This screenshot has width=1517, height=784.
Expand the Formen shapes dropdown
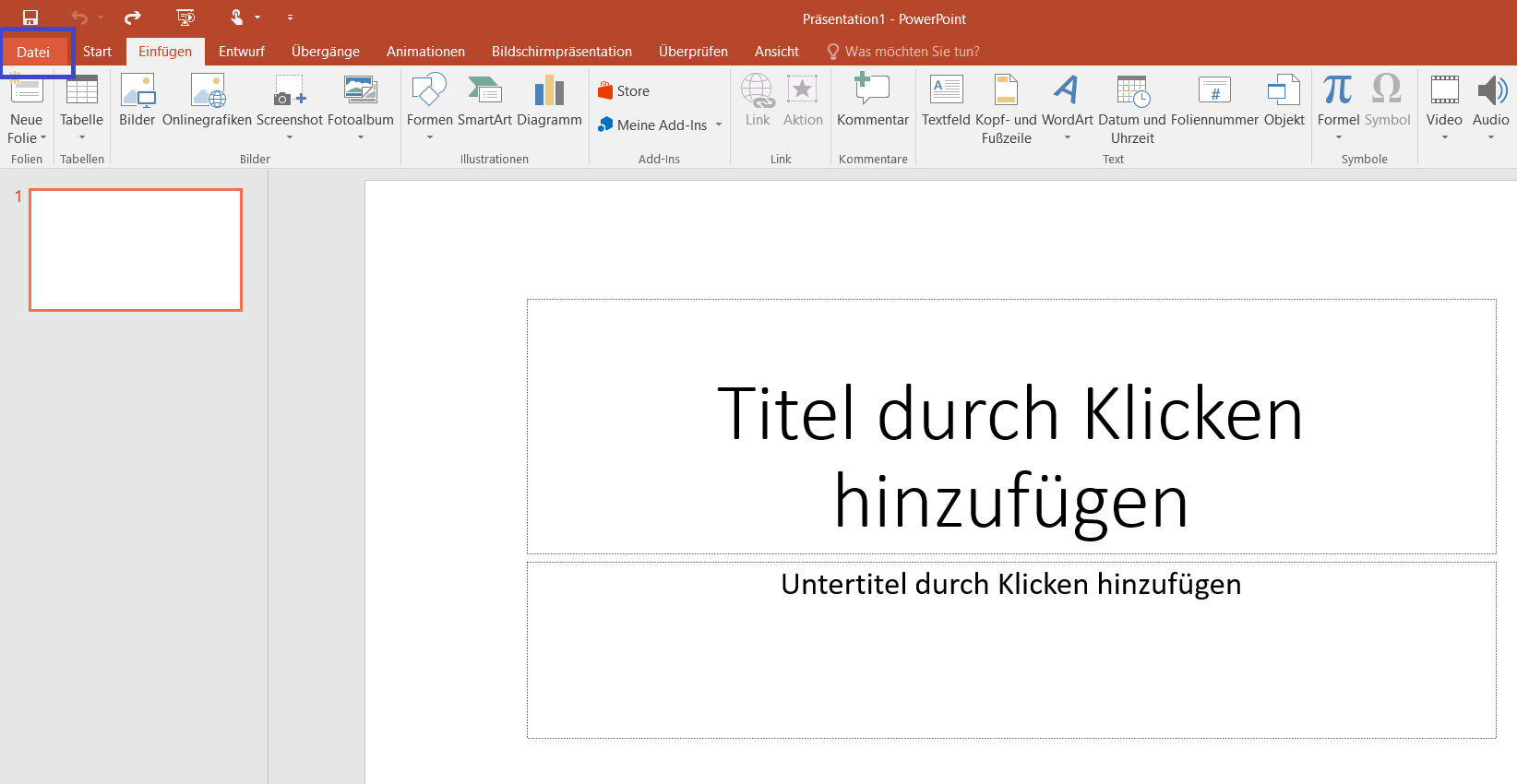(x=430, y=137)
